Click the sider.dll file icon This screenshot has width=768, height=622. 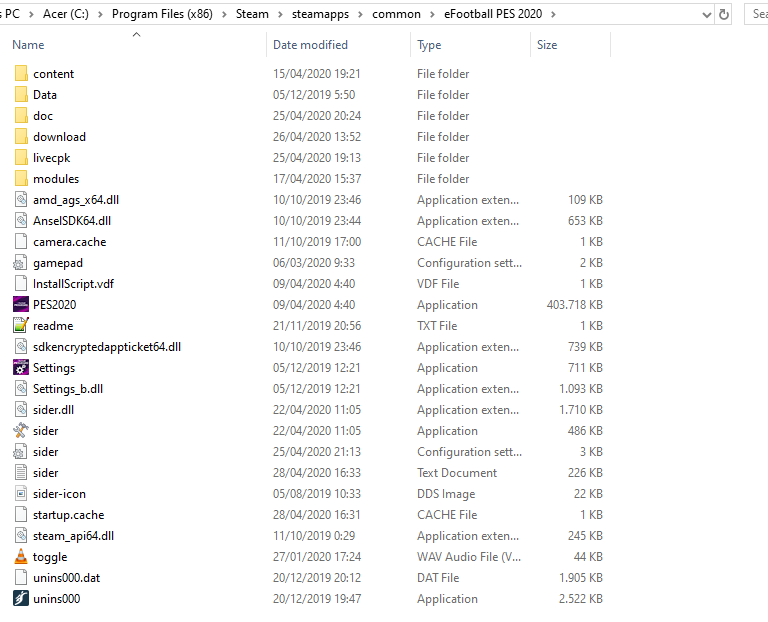(x=21, y=410)
